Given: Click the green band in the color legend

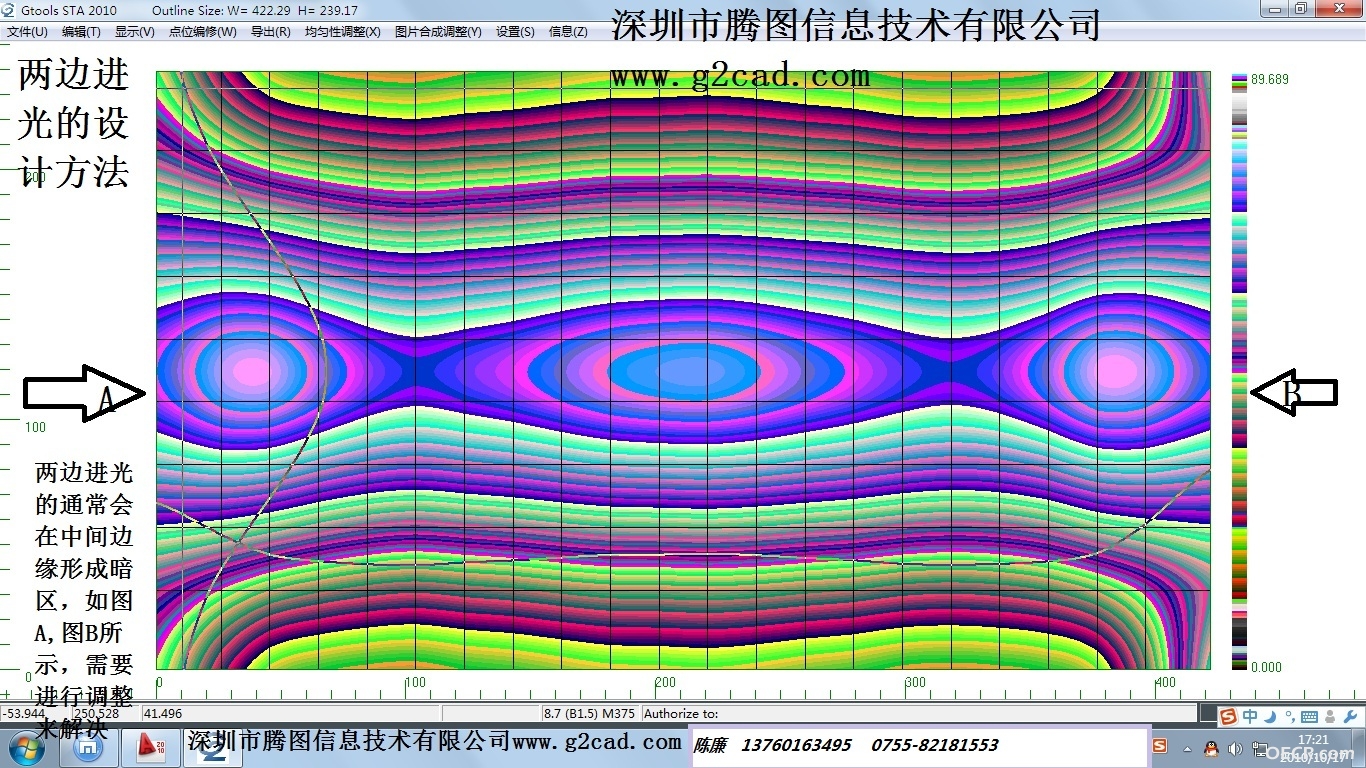Looking at the screenshot, I should click(1240, 470).
